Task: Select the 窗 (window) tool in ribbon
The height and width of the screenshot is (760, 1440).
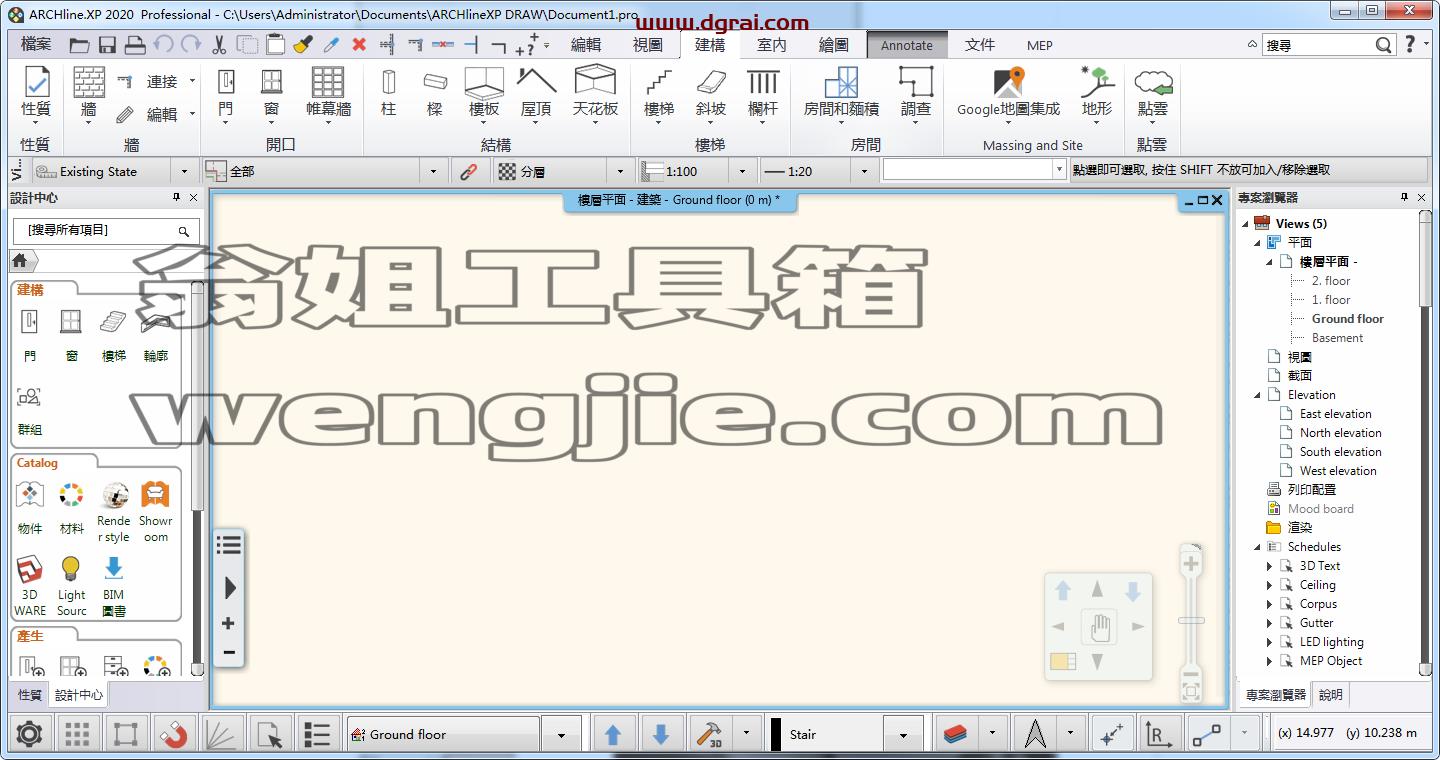Action: (x=271, y=93)
